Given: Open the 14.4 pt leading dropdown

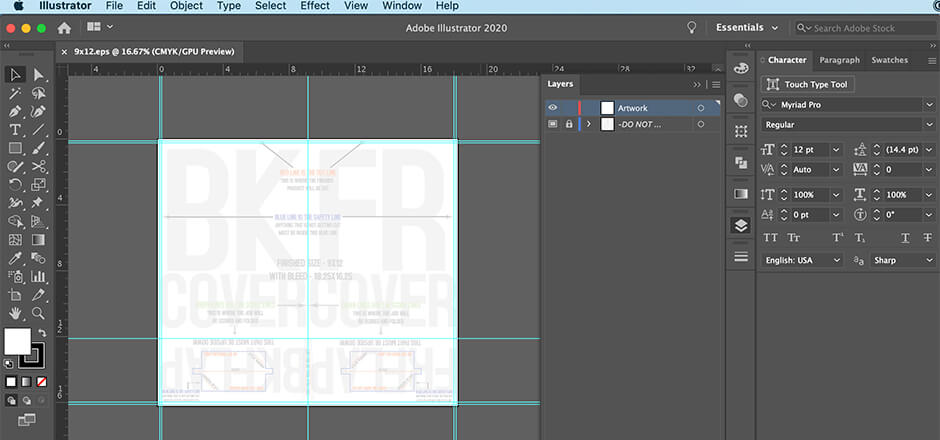Looking at the screenshot, I should 929,150.
